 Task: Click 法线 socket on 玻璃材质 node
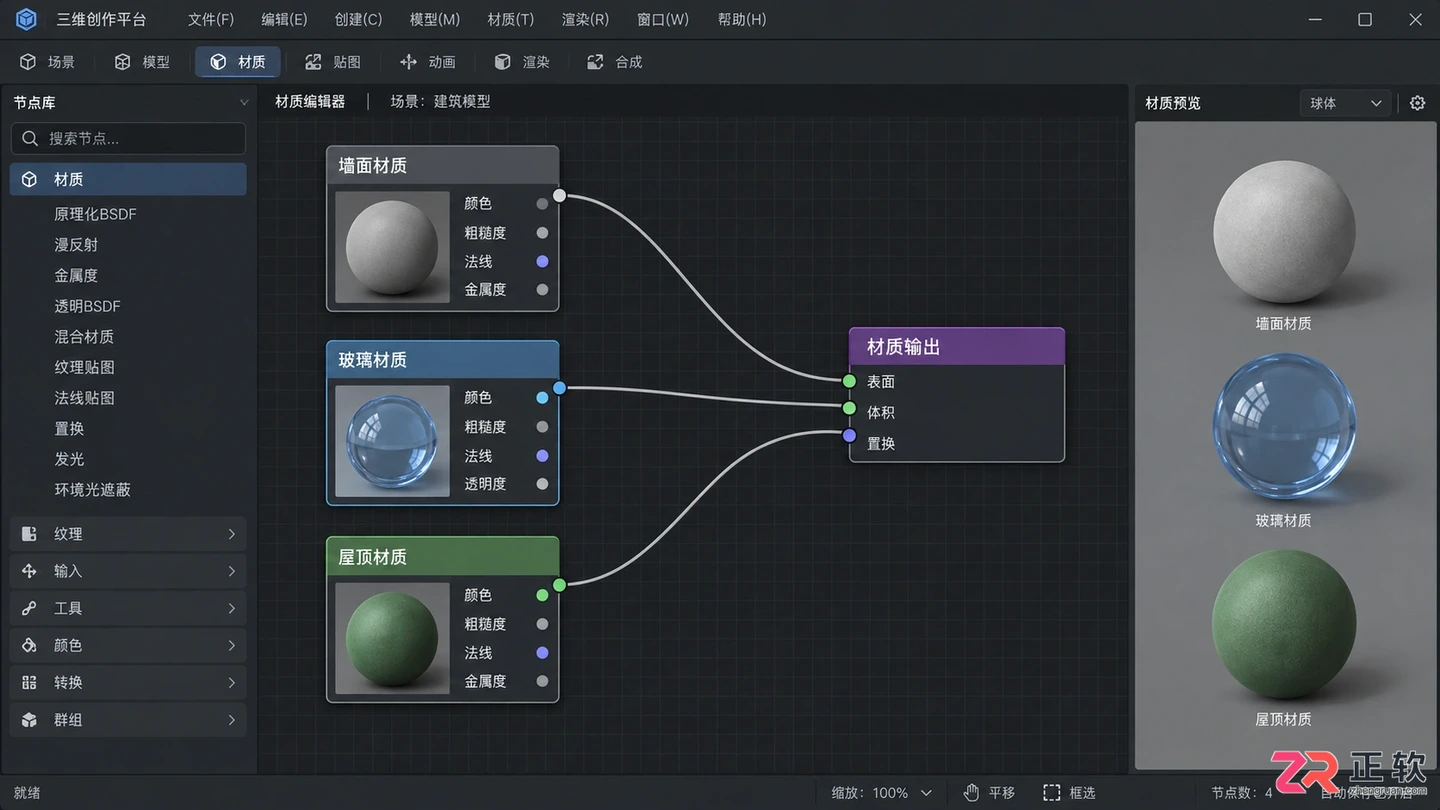(542, 456)
